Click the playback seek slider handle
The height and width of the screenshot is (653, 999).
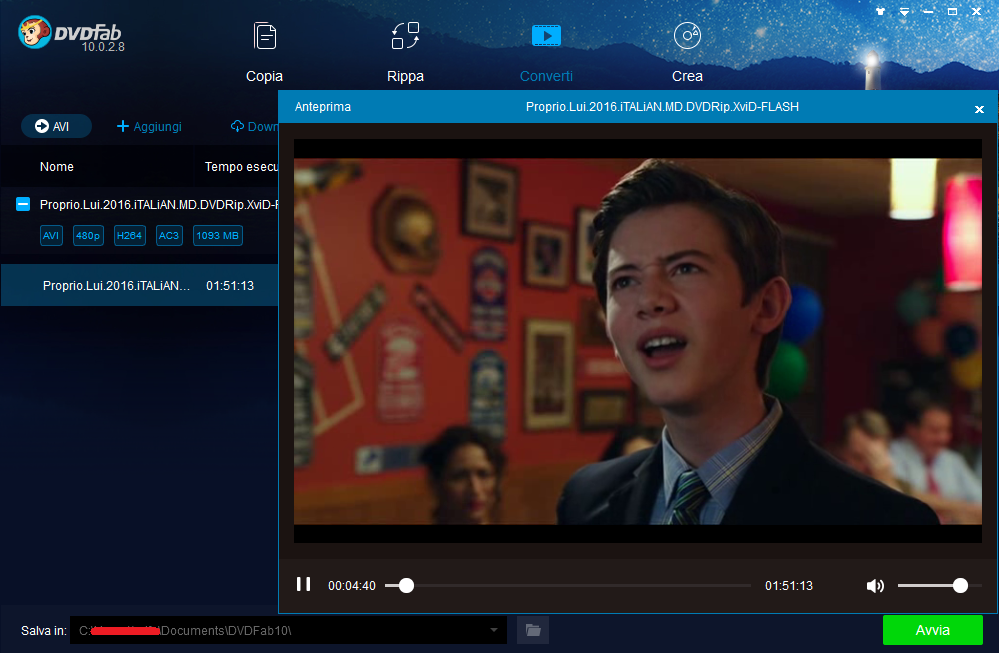pyautogui.click(x=406, y=585)
